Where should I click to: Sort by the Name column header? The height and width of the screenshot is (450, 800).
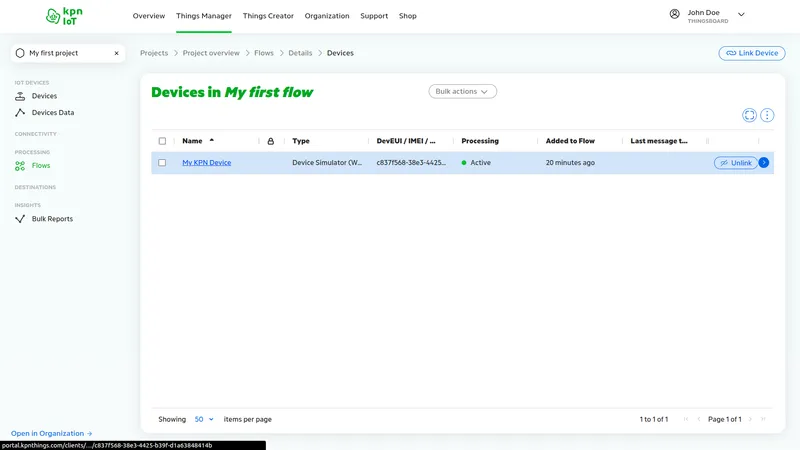point(192,141)
